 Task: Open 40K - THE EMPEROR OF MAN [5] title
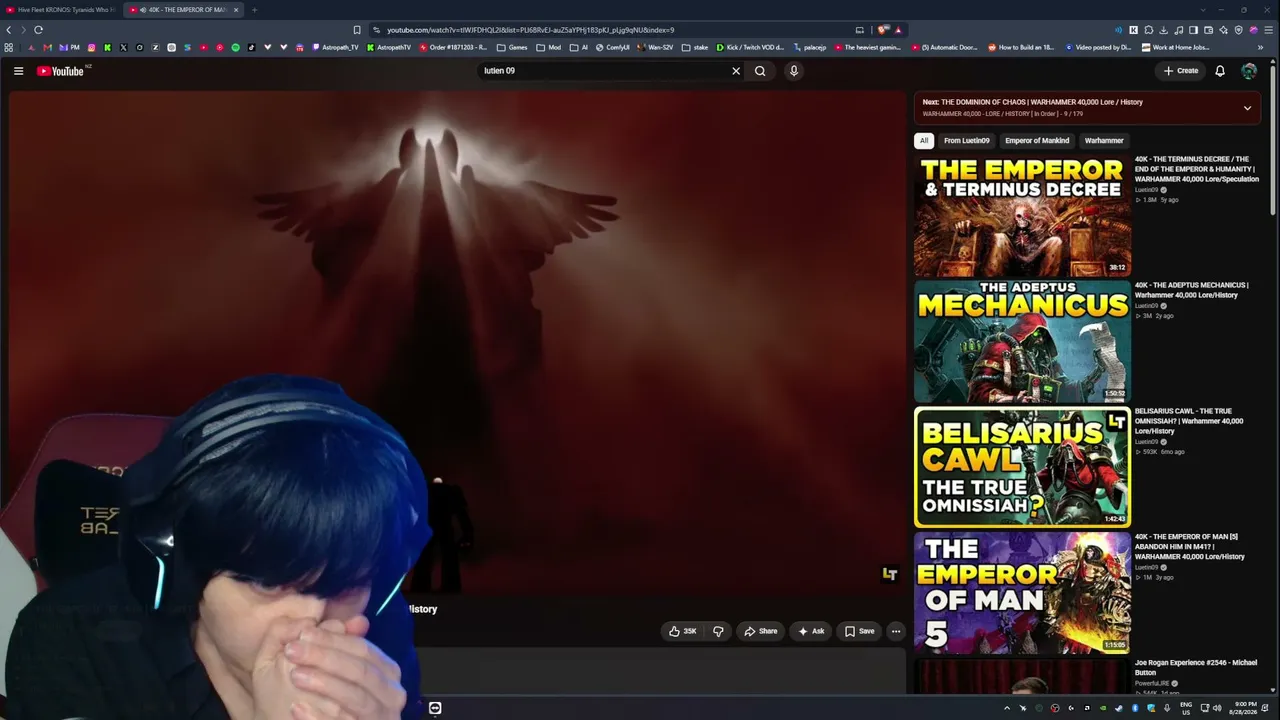[x=1189, y=546]
